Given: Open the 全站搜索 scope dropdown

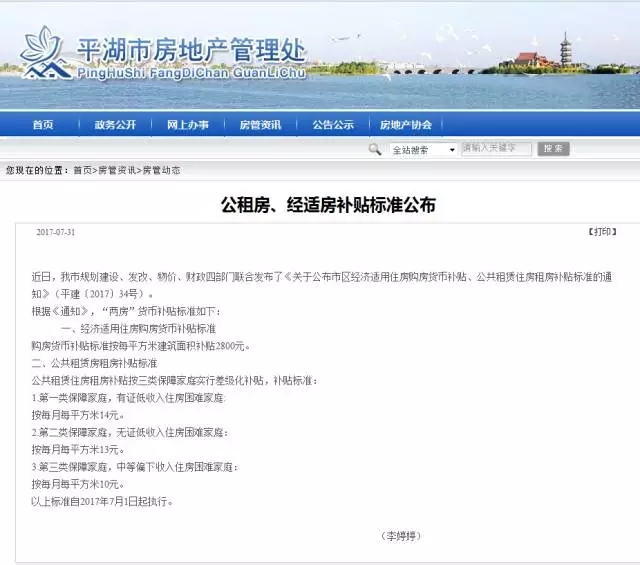Looking at the screenshot, I should tap(423, 150).
